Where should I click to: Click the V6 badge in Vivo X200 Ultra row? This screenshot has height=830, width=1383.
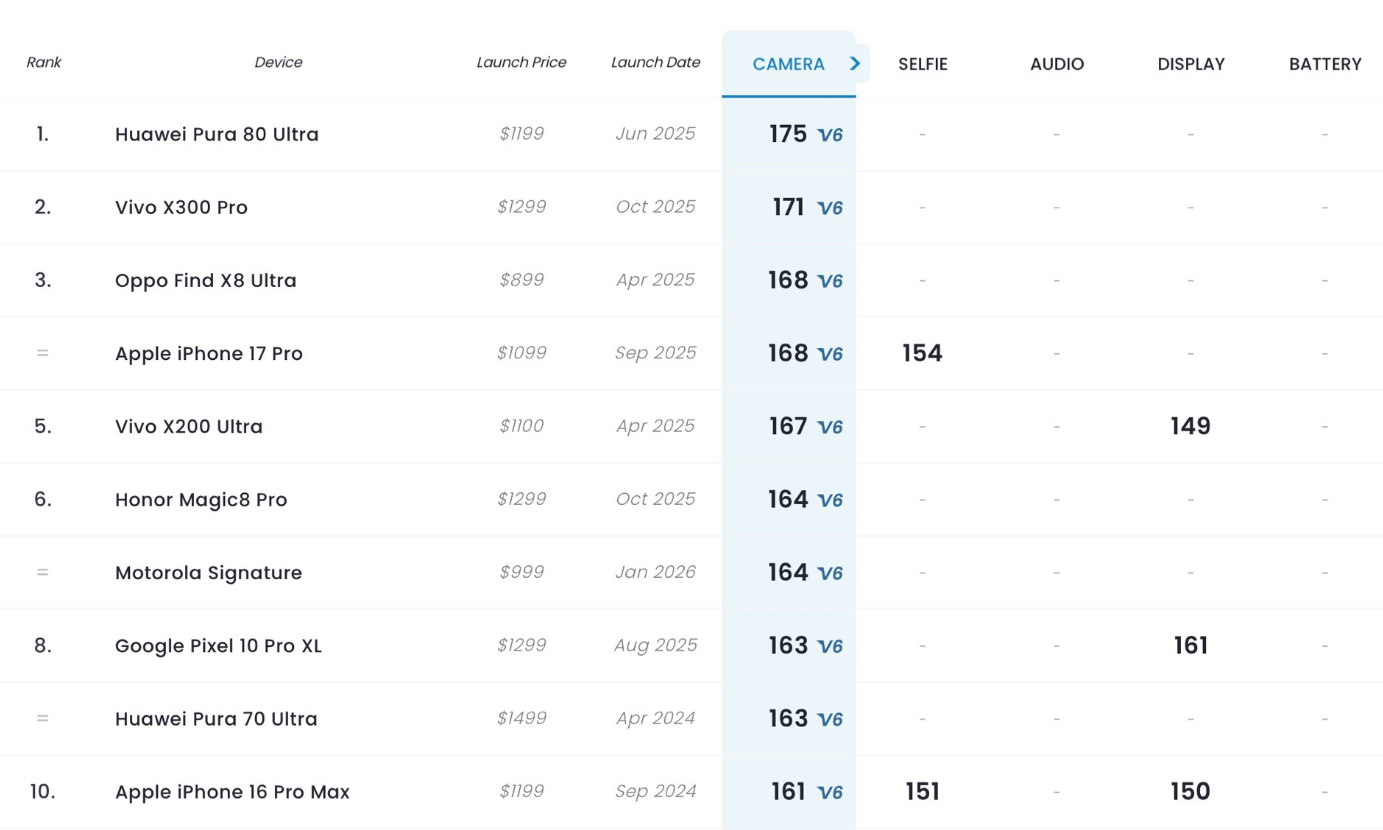(830, 427)
